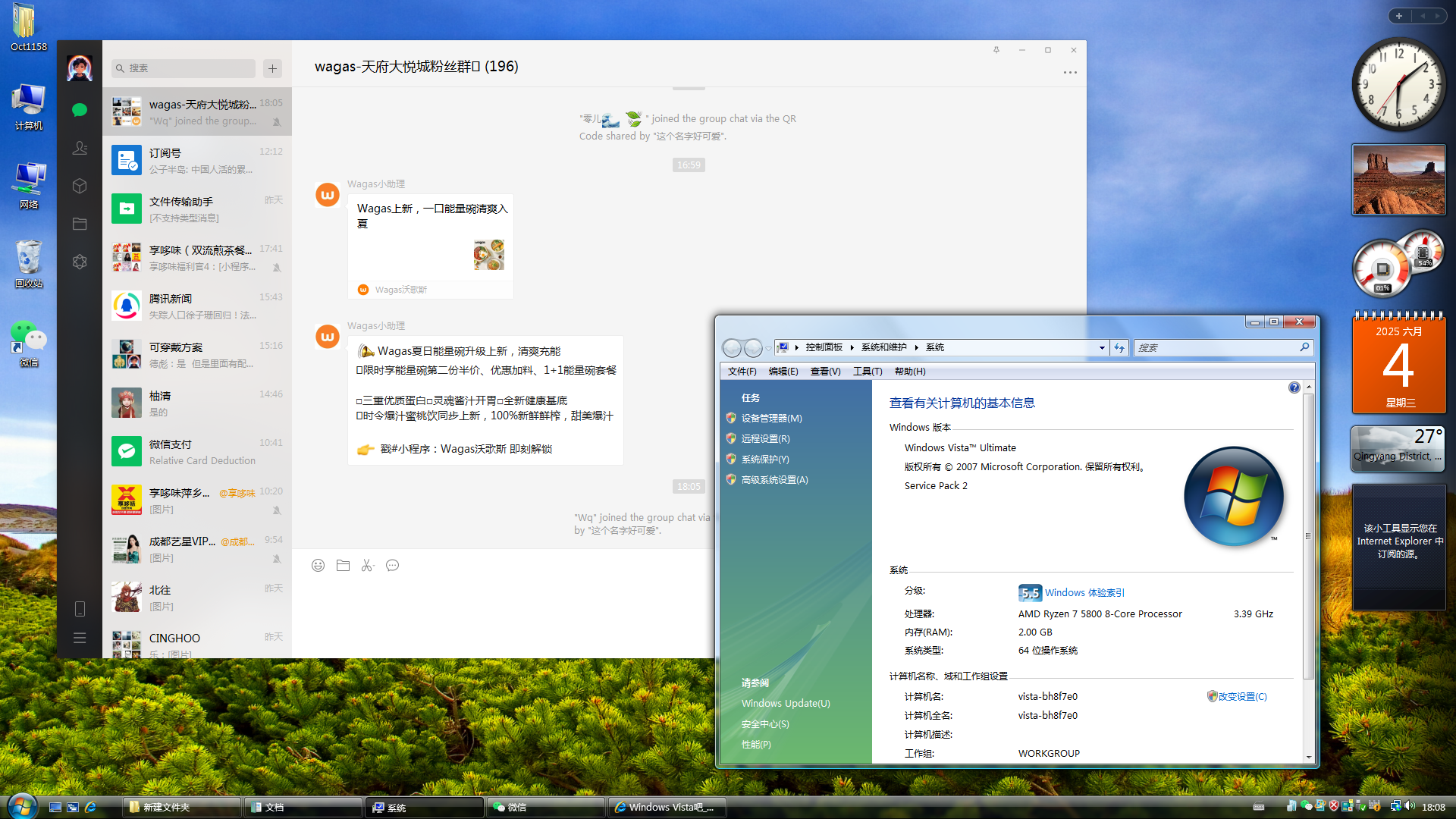Open the 微信支付 conversation
The image size is (1456, 819).
pyautogui.click(x=197, y=452)
